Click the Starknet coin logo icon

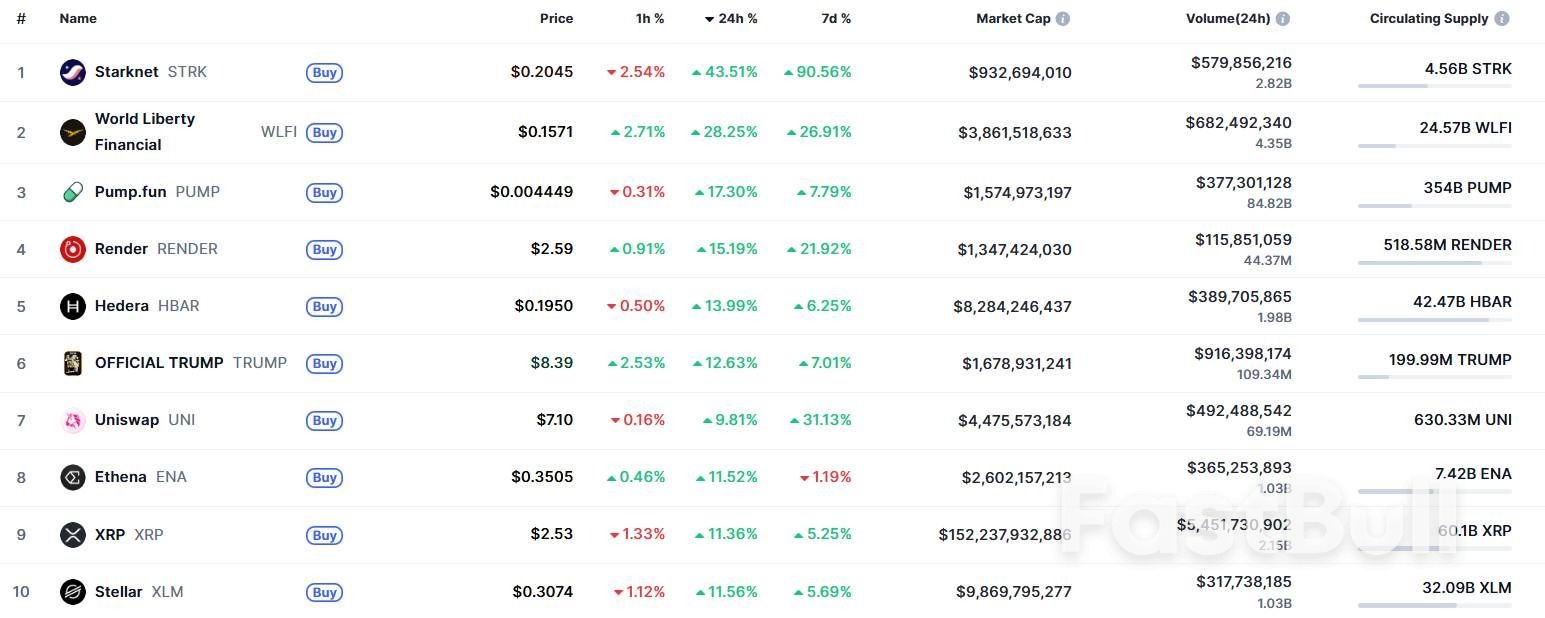click(73, 72)
